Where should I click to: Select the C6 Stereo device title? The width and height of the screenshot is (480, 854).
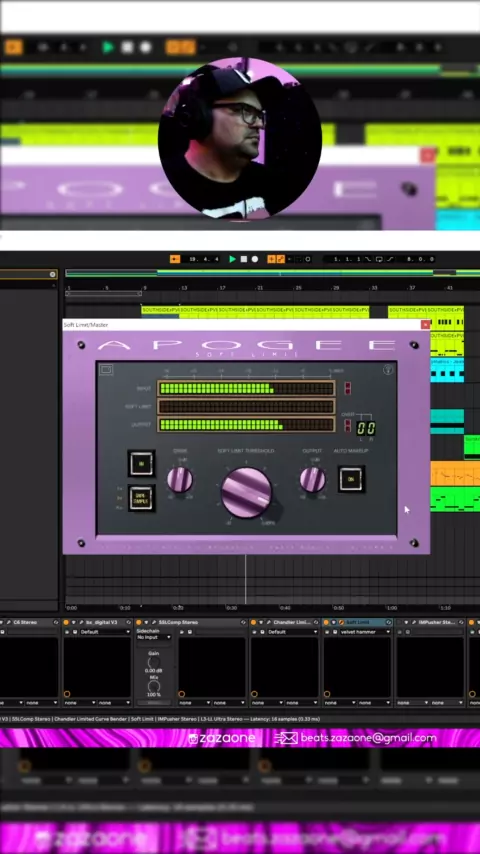[x=25, y=622]
